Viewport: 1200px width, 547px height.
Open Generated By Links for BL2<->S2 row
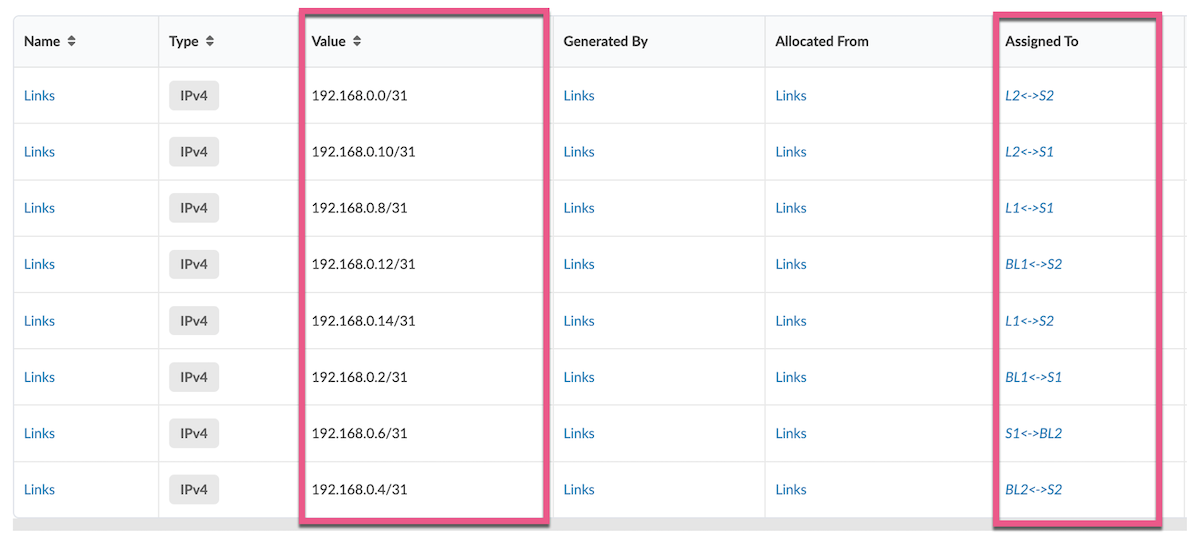tap(579, 490)
